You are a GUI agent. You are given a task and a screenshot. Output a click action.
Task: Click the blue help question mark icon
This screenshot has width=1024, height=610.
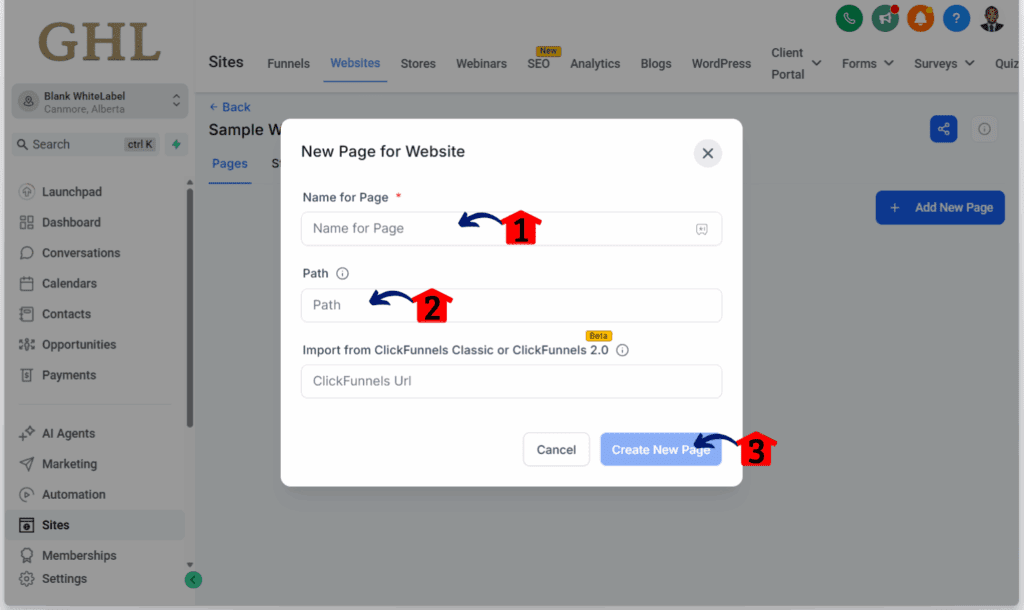(956, 18)
